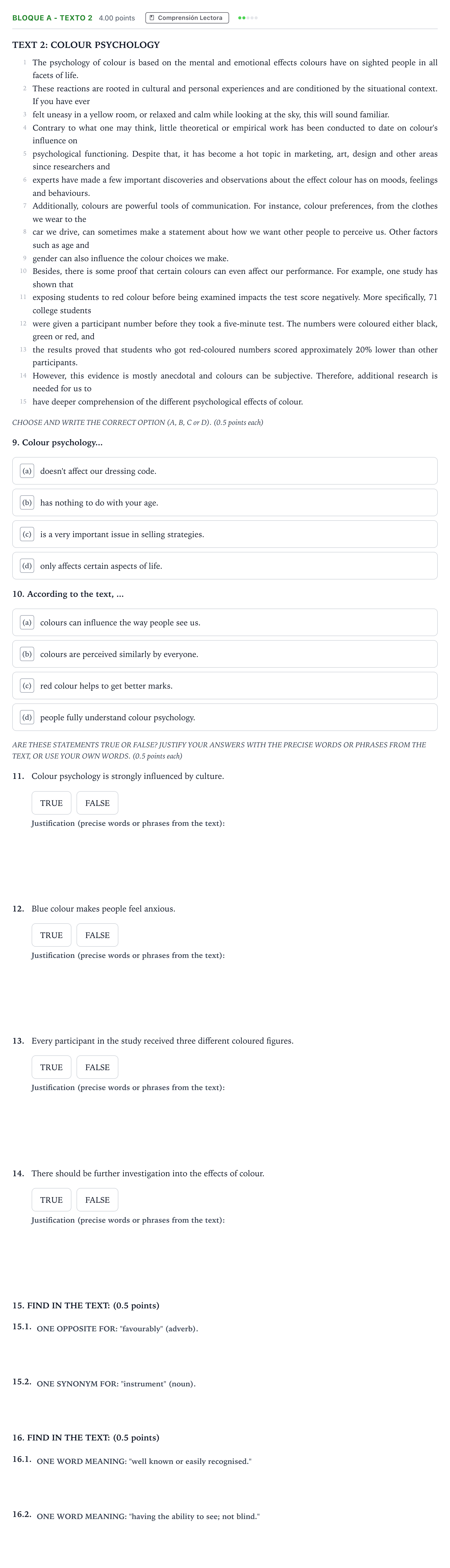Mark question 11 as FALSE

pos(97,803)
